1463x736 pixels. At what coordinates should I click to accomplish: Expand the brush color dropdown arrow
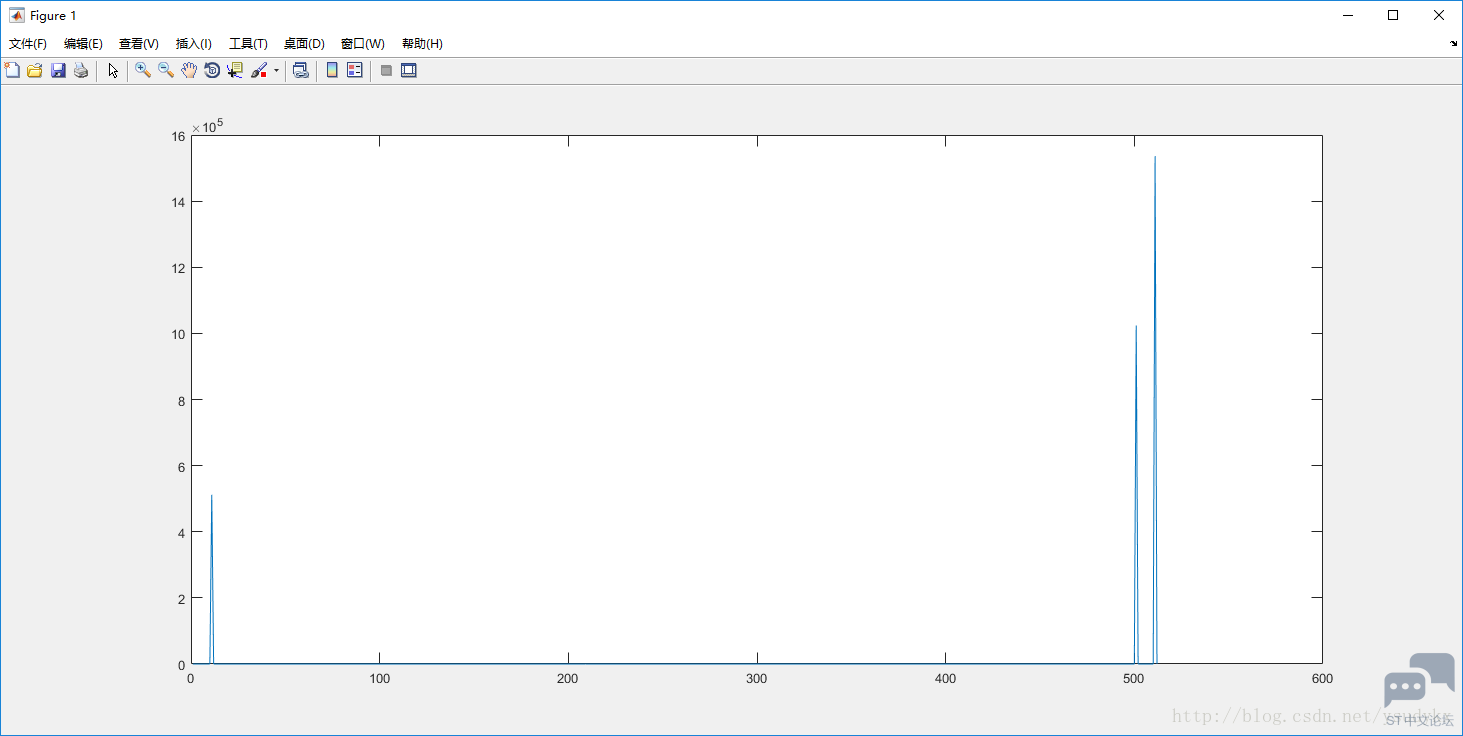tap(276, 70)
